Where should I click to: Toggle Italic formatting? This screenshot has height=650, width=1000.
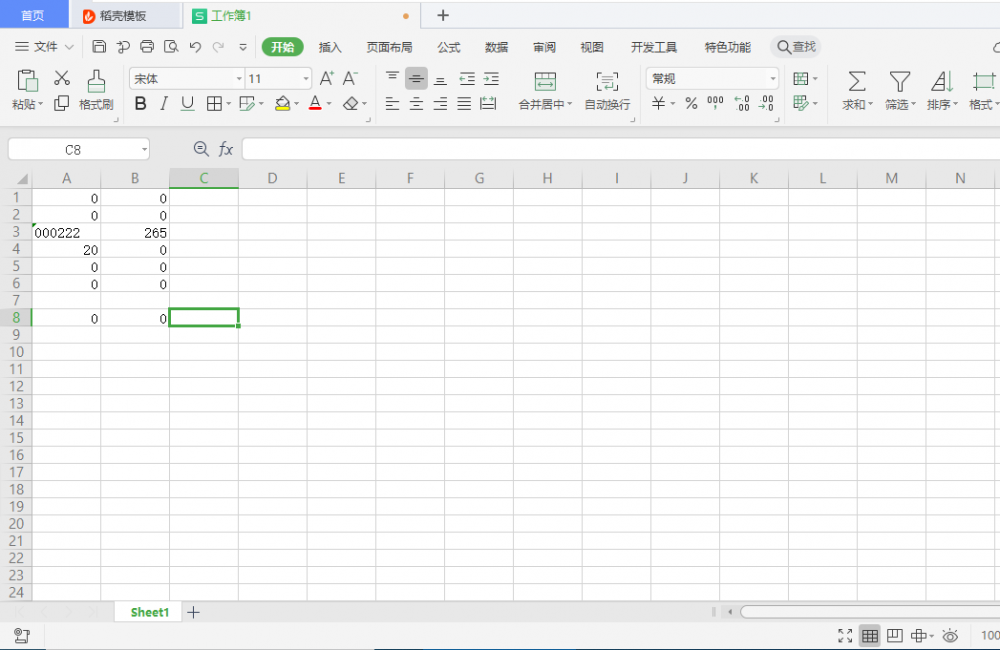click(x=164, y=103)
